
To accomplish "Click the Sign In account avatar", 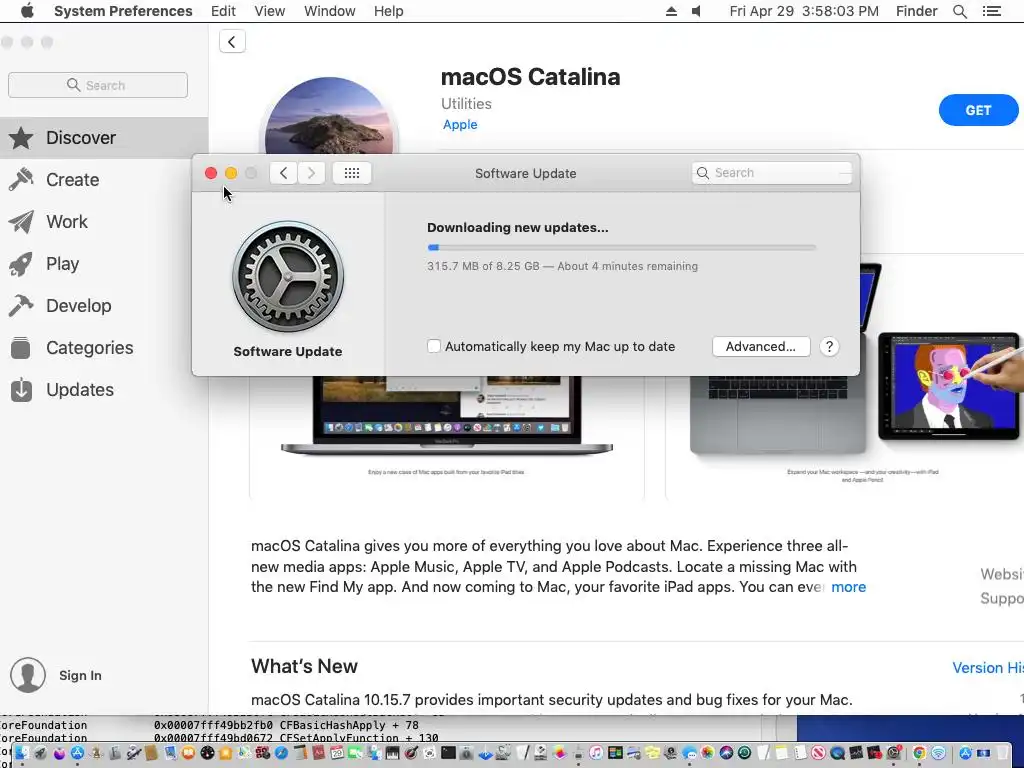I will [x=27, y=675].
